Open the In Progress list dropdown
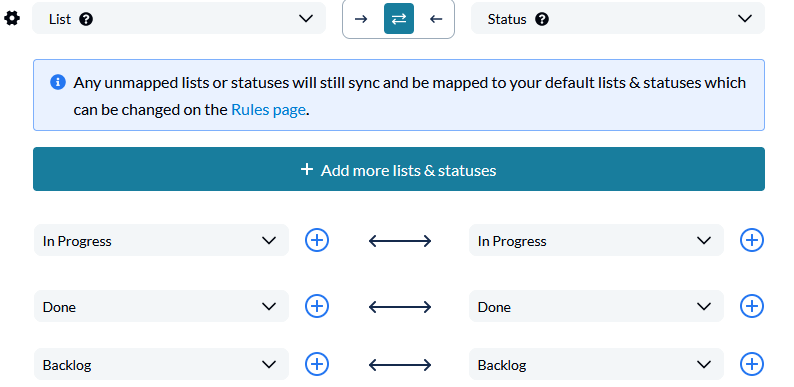 (x=161, y=240)
